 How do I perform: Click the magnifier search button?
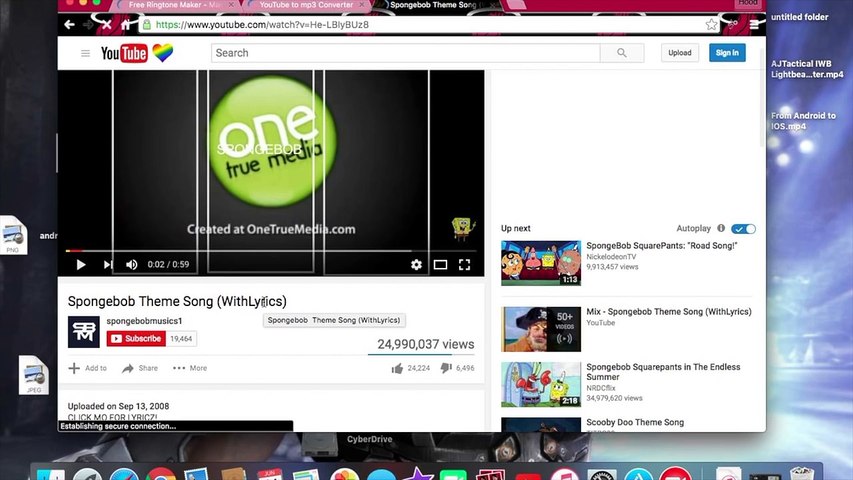622,53
